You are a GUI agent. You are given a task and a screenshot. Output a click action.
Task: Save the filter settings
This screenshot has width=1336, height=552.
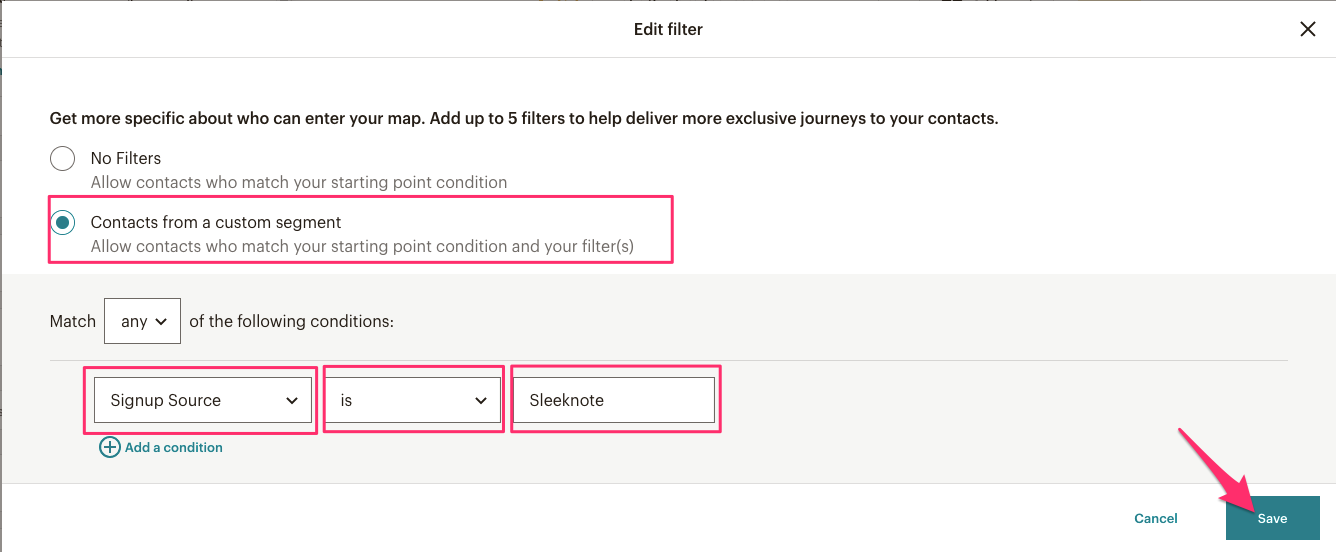(x=1272, y=518)
